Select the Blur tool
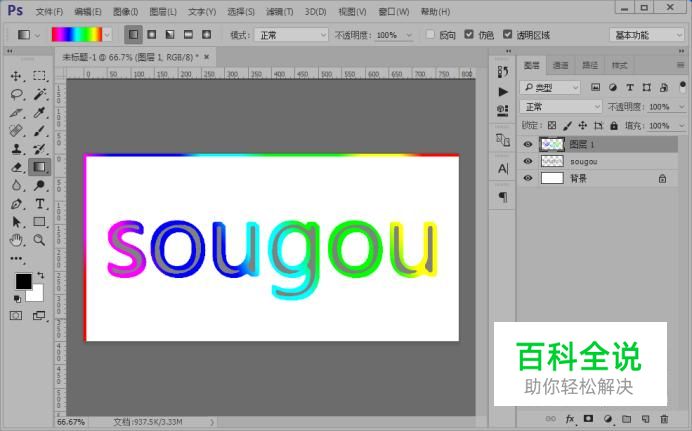692x431 pixels. 16,185
